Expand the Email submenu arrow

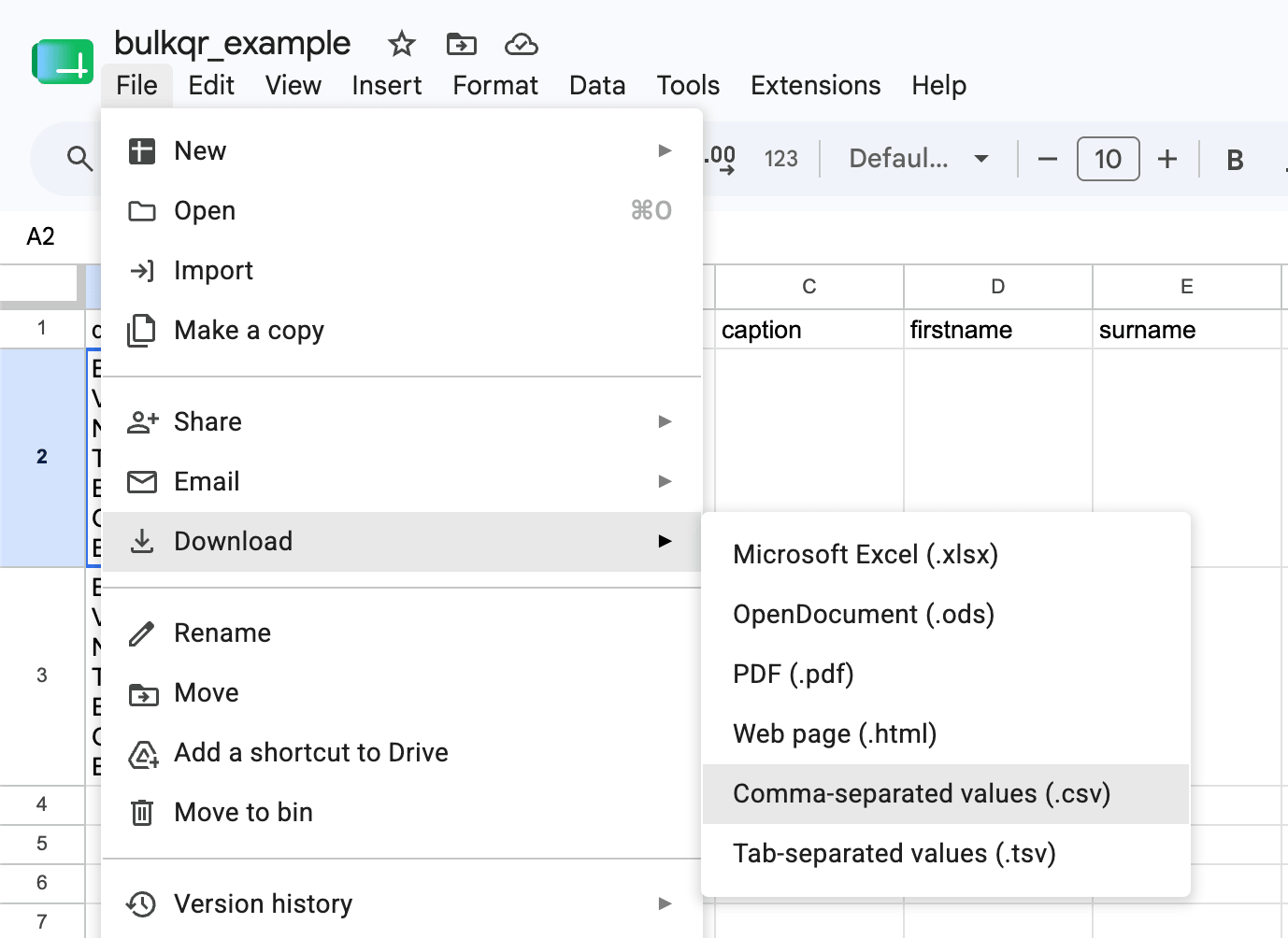coord(665,481)
